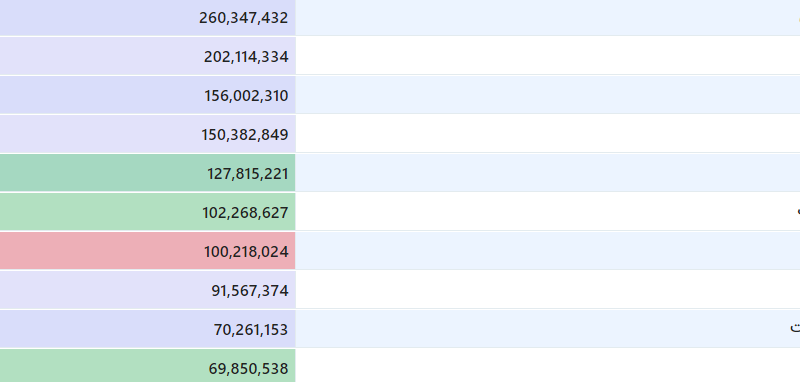Click the 202,114,334 value cell
Viewport: 800px width, 382px height.
[x=147, y=56]
